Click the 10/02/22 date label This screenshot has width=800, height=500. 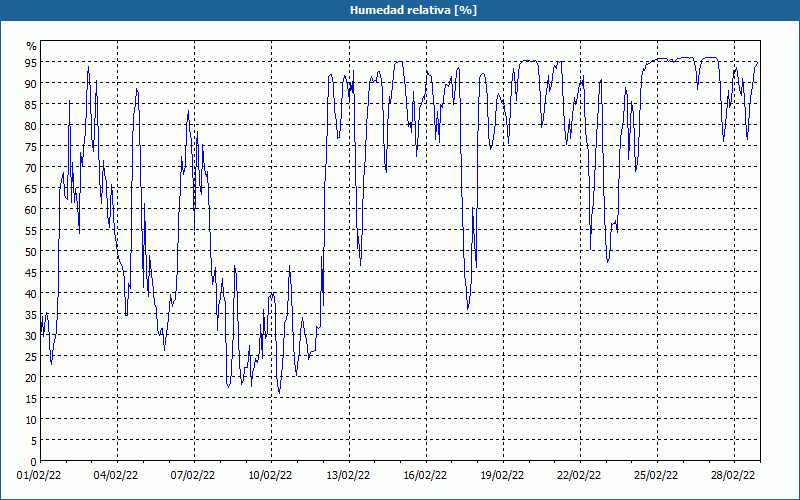(x=270, y=476)
